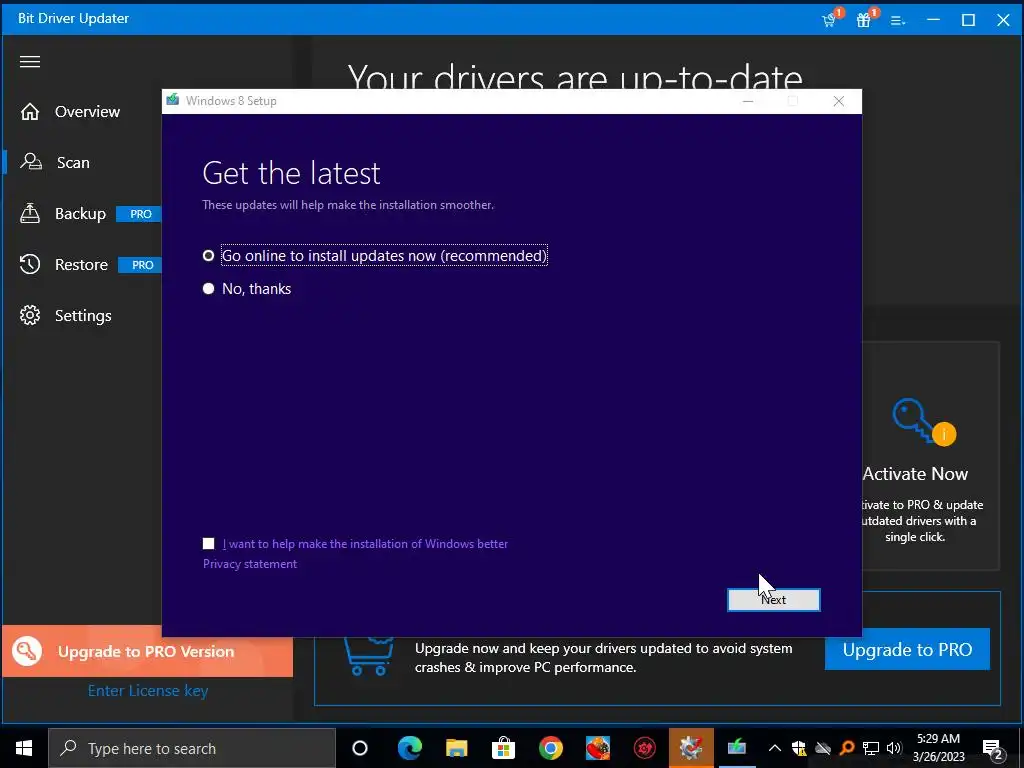This screenshot has height=768, width=1024.
Task: Select Go online to install updates now
Action: (375, 255)
